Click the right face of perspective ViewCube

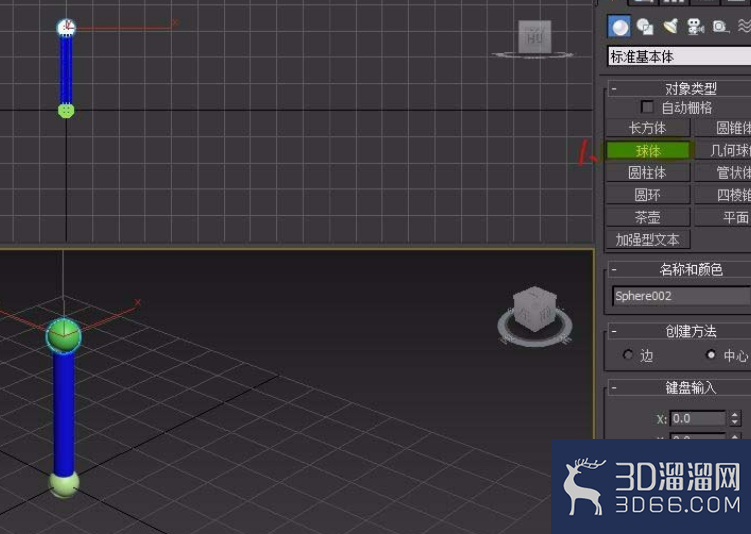pyautogui.click(x=546, y=313)
